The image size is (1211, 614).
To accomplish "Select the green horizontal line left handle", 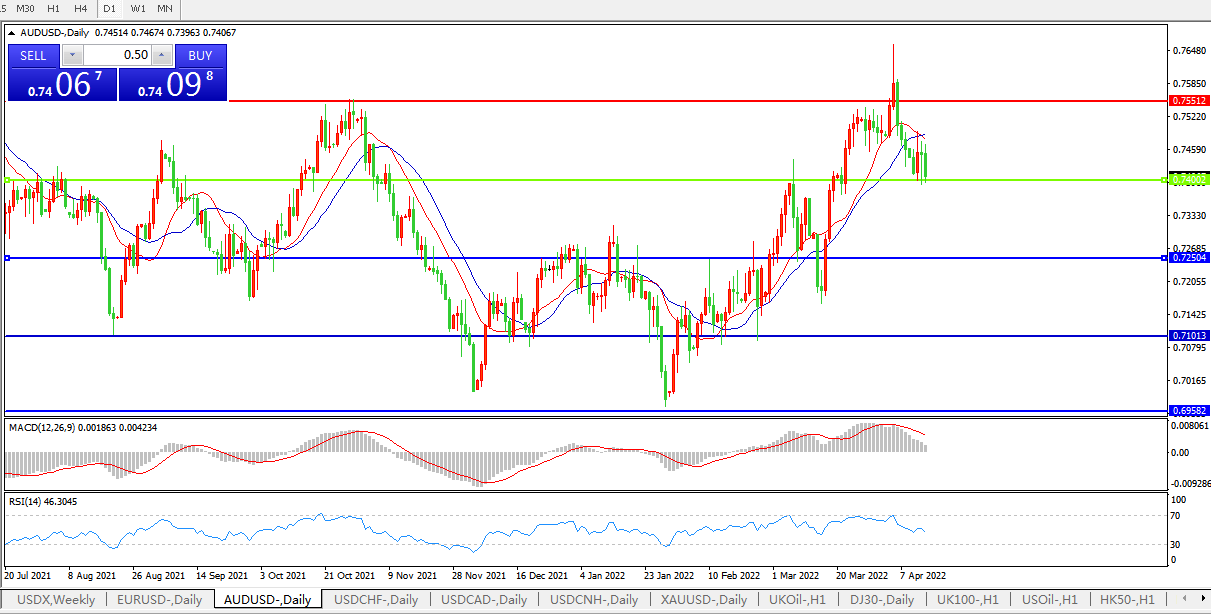I will point(7,180).
